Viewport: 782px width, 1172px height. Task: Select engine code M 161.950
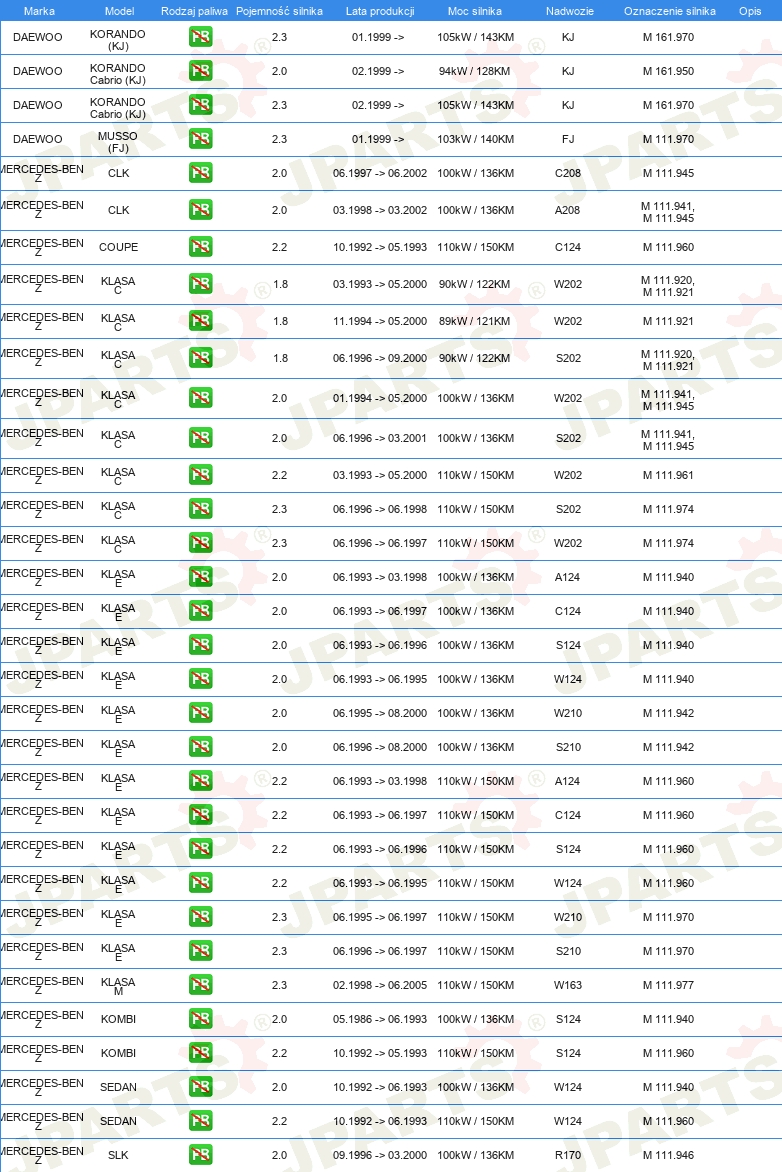tap(668, 71)
